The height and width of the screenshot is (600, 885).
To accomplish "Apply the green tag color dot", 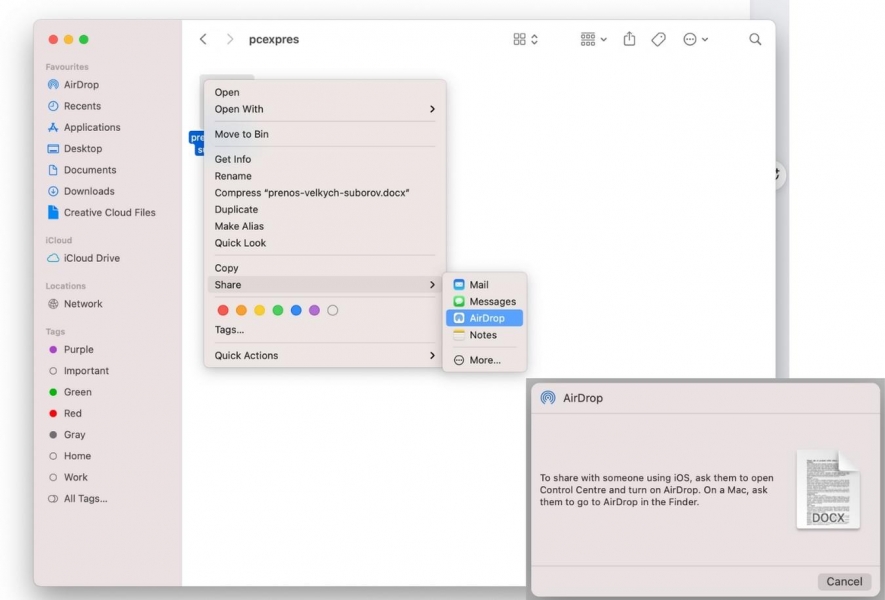I will click(278, 310).
